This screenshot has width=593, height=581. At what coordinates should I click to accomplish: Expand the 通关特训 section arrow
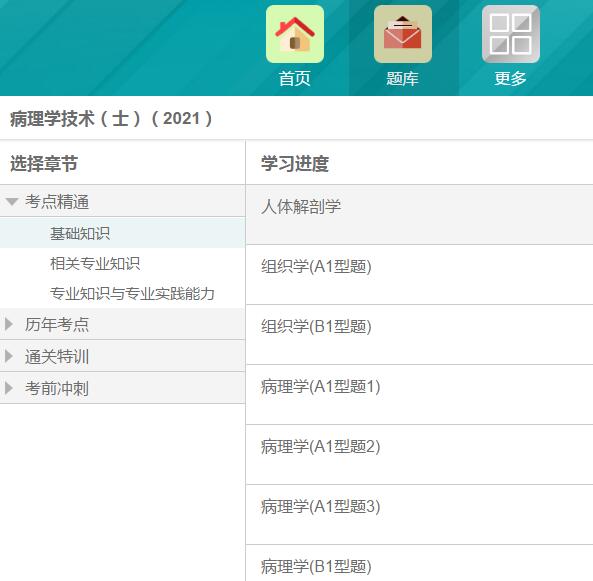[x=9, y=356]
